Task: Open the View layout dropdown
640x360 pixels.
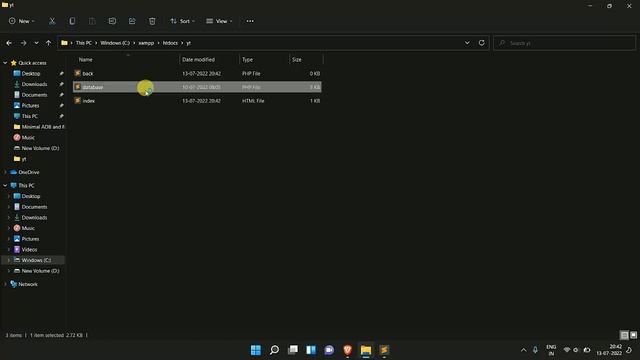Action: click(x=219, y=21)
